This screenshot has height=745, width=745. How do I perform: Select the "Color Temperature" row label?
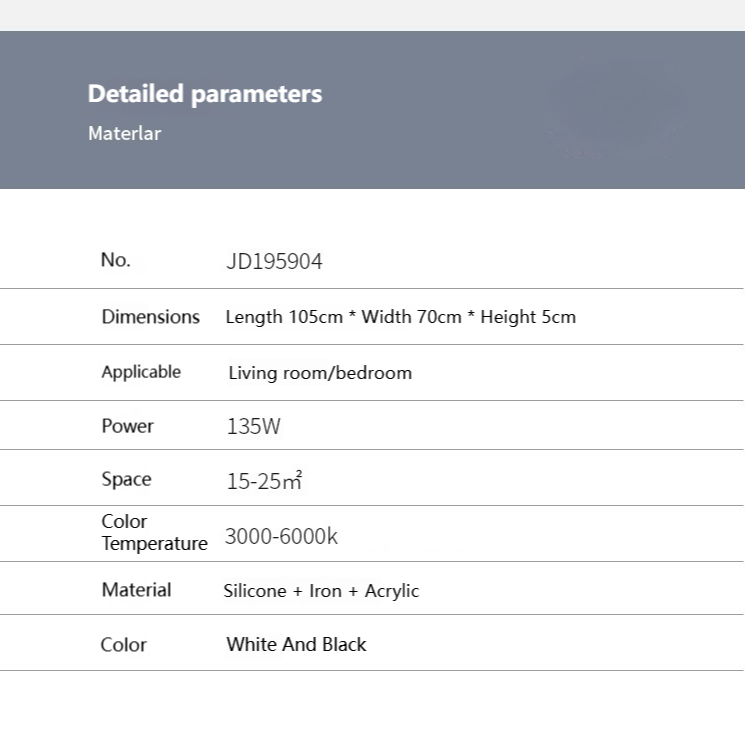point(153,533)
